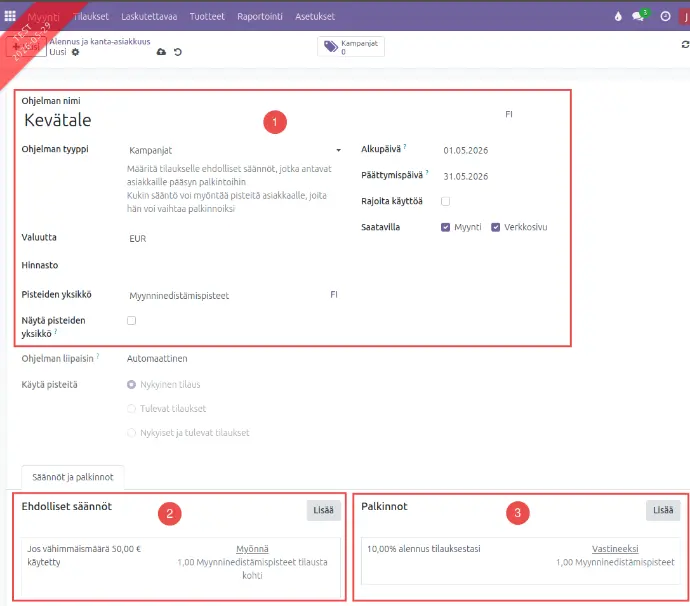690x606 pixels.
Task: Expand the Ohjelman tyyppi dropdown
Action: coord(235,150)
